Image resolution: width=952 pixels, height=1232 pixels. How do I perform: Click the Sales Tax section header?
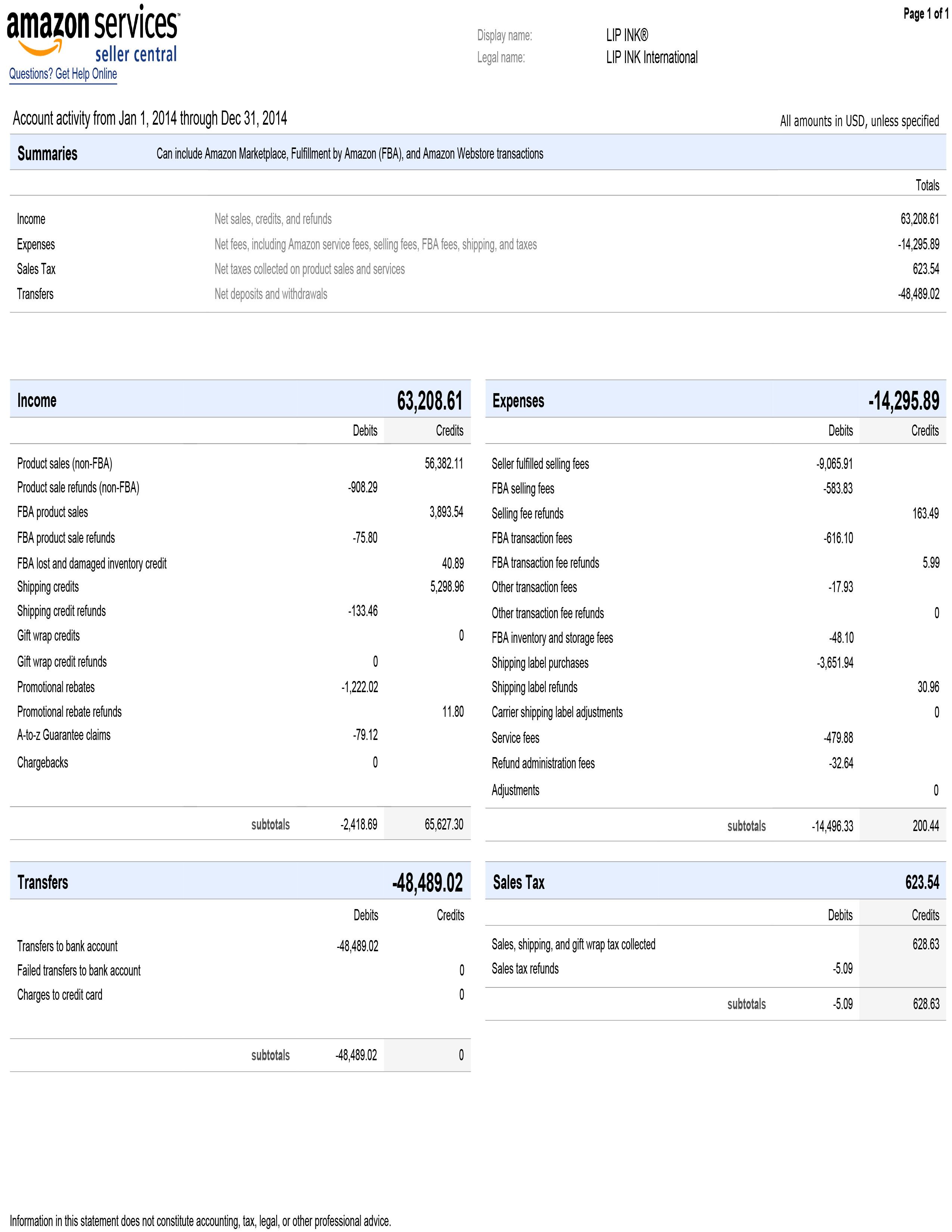coord(715,882)
